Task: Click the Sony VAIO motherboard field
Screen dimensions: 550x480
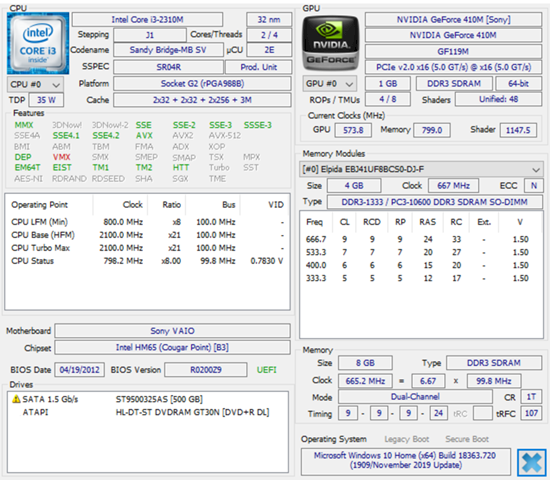Action: coord(172,331)
